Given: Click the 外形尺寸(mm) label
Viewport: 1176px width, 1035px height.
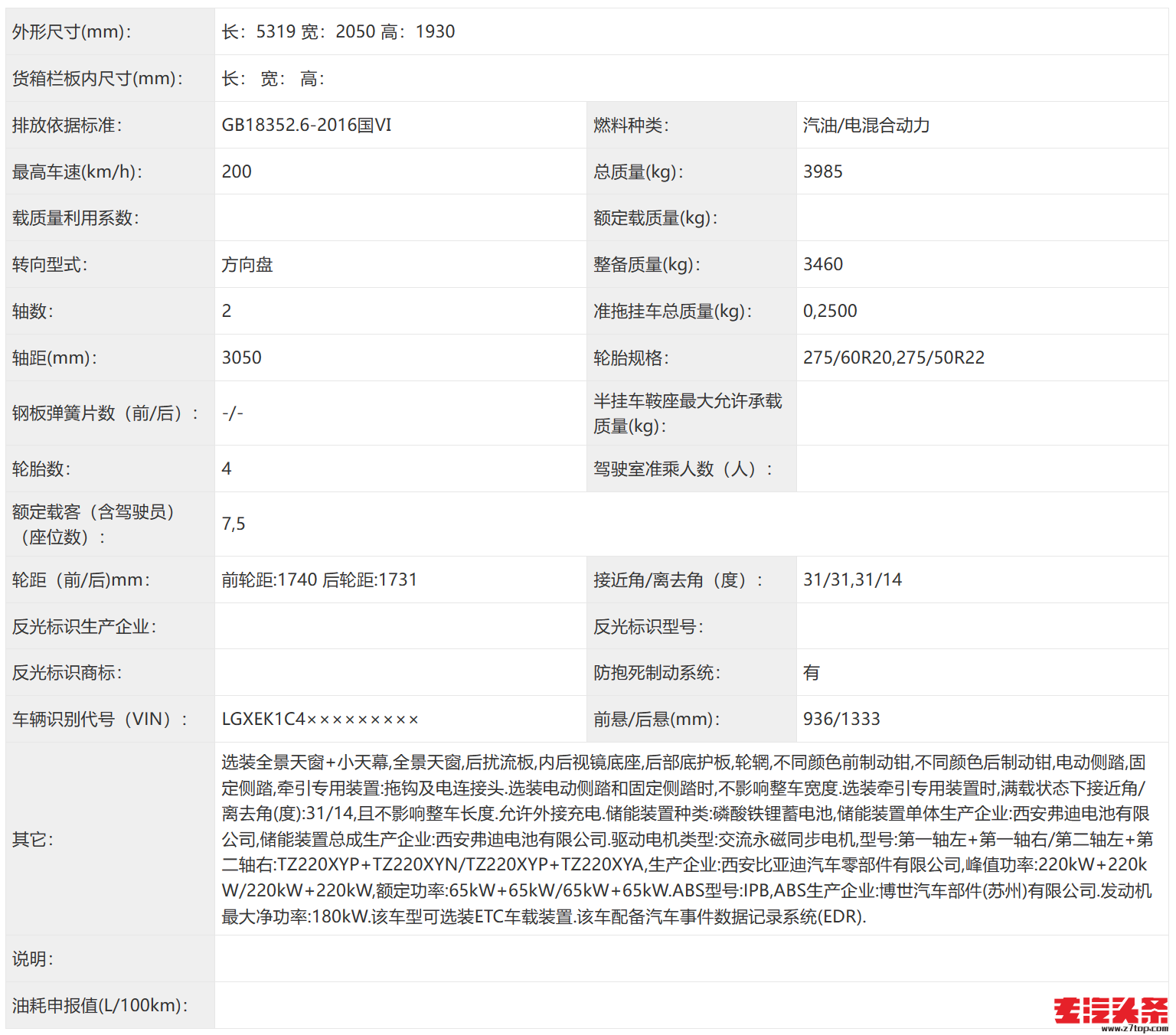Looking at the screenshot, I should coord(72,31).
